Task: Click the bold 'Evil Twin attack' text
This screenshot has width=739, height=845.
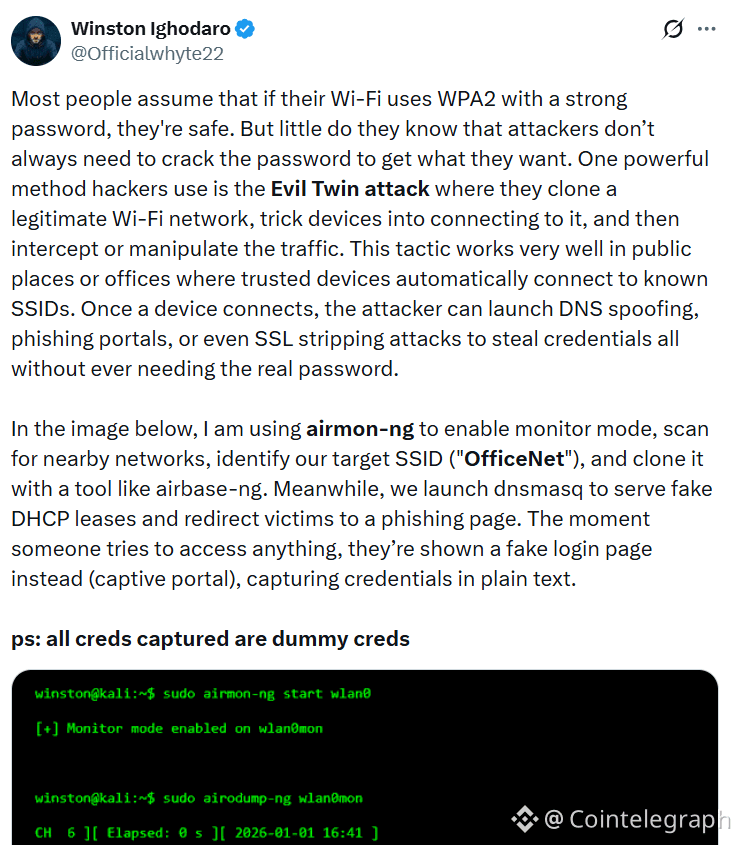Action: [x=350, y=189]
